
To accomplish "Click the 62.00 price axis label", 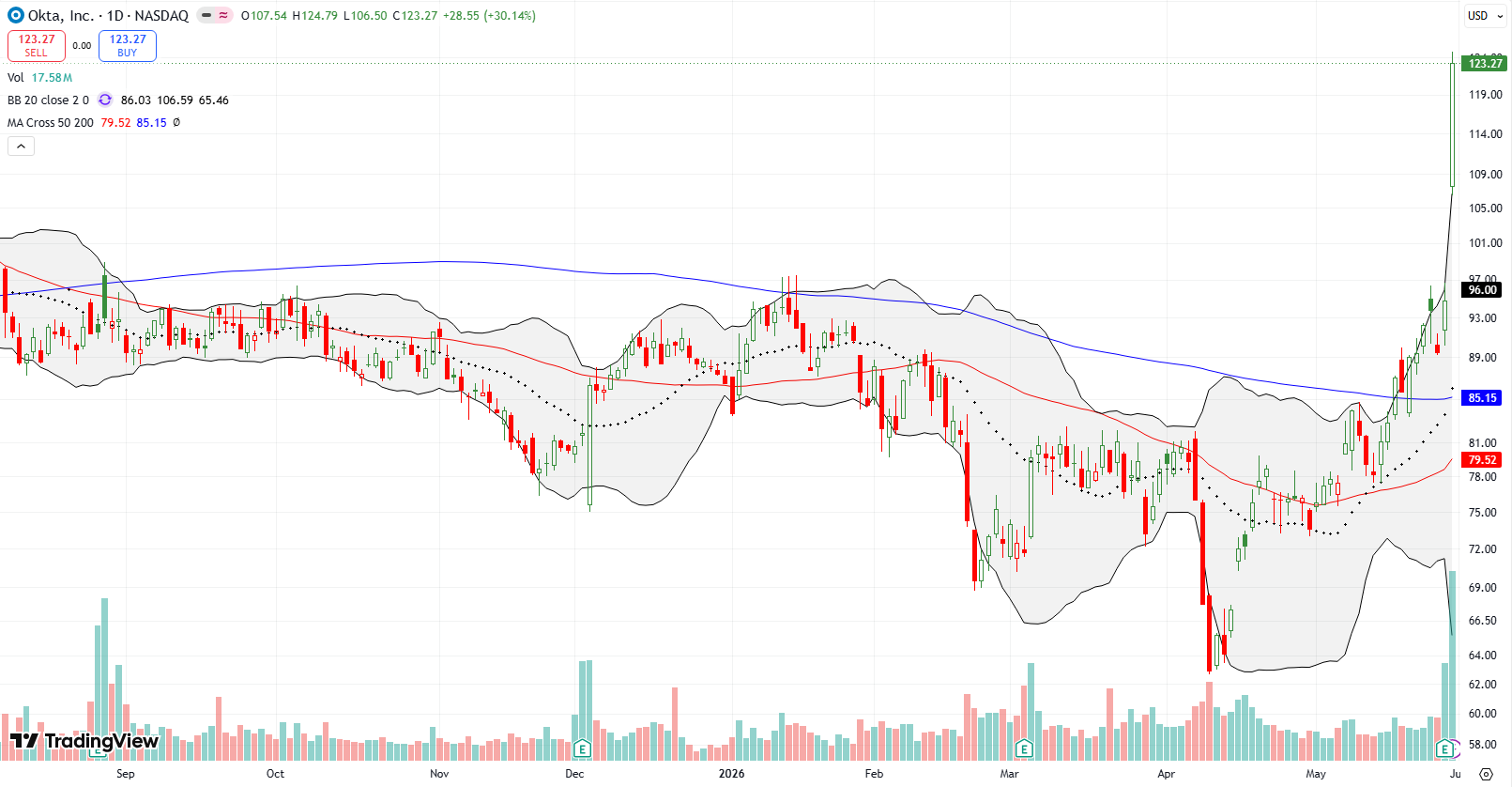I will [1483, 684].
